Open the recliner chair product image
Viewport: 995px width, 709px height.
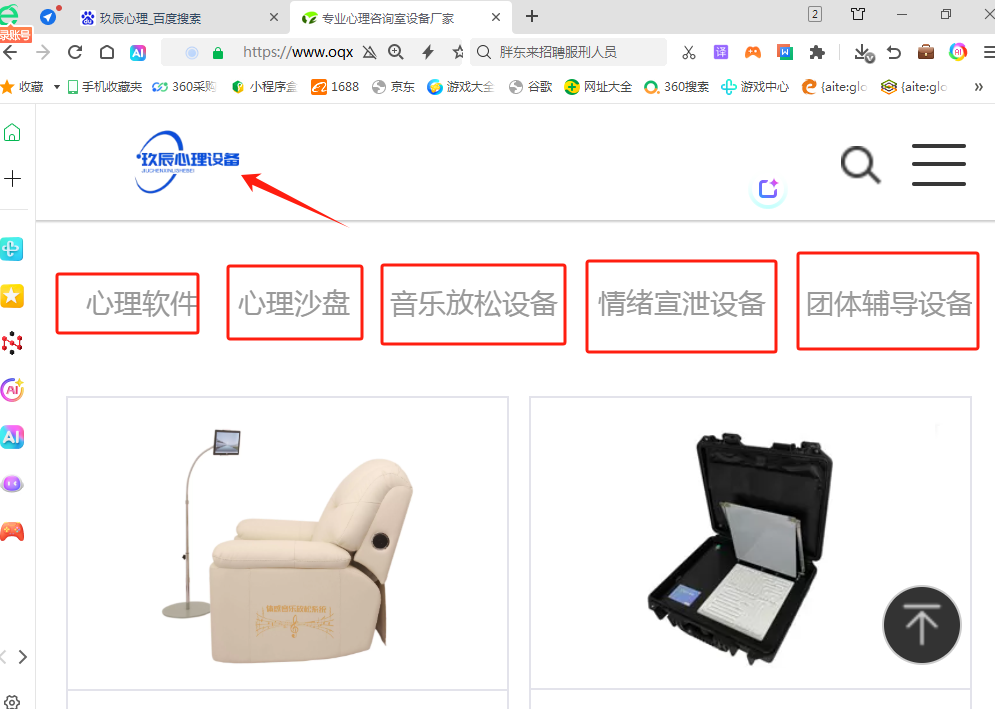pos(287,543)
